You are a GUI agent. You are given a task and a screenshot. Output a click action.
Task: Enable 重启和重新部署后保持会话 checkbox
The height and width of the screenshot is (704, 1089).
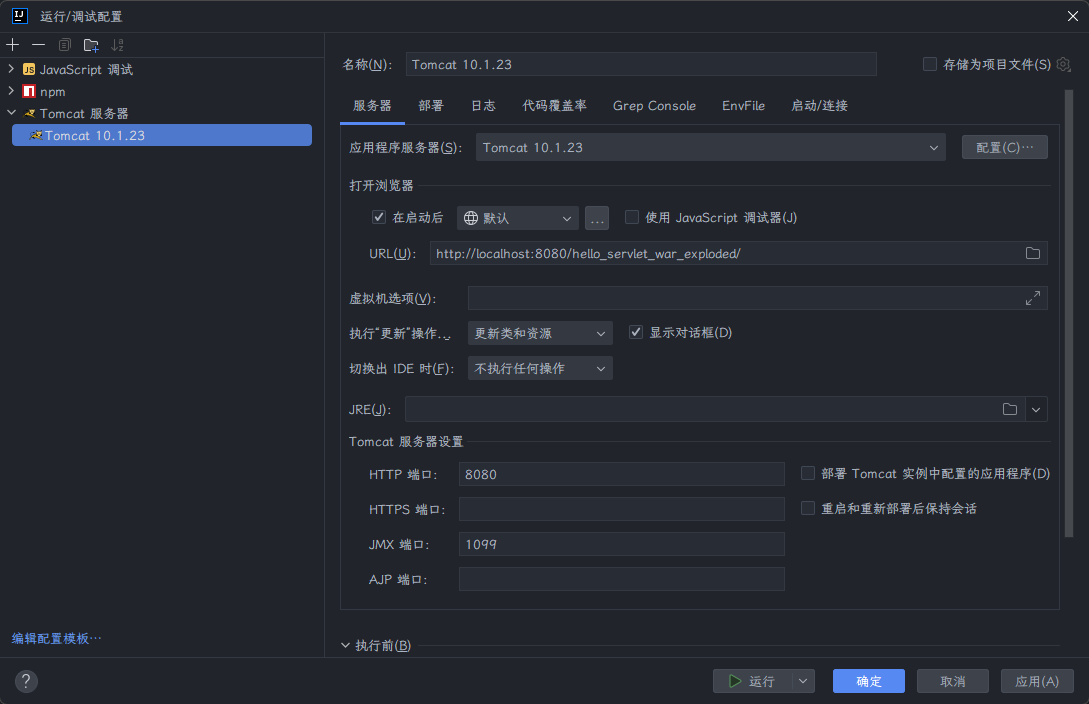[808, 508]
